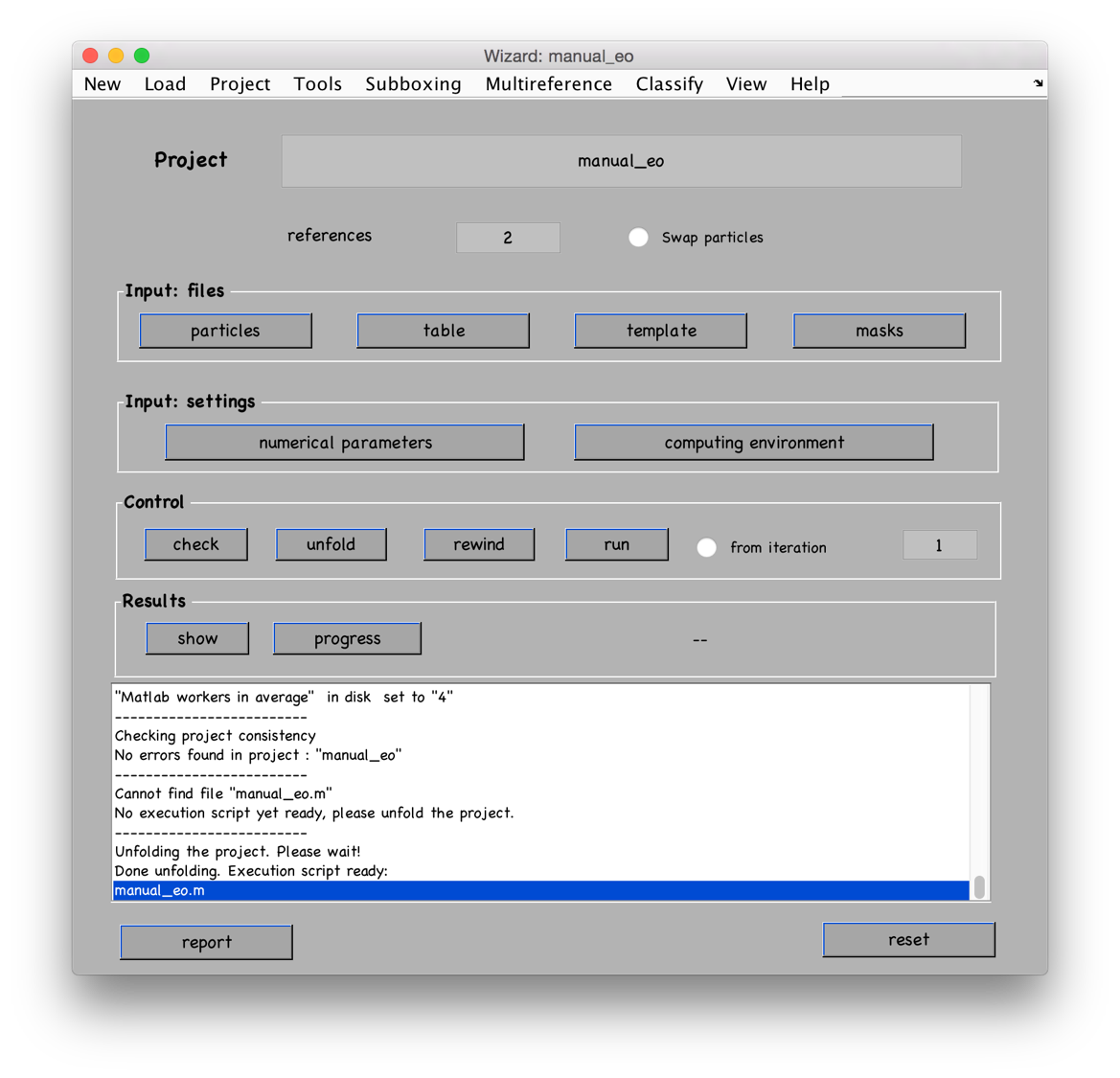This screenshot has width=1120, height=1078.
Task: Open the Multireference menu
Action: [549, 84]
